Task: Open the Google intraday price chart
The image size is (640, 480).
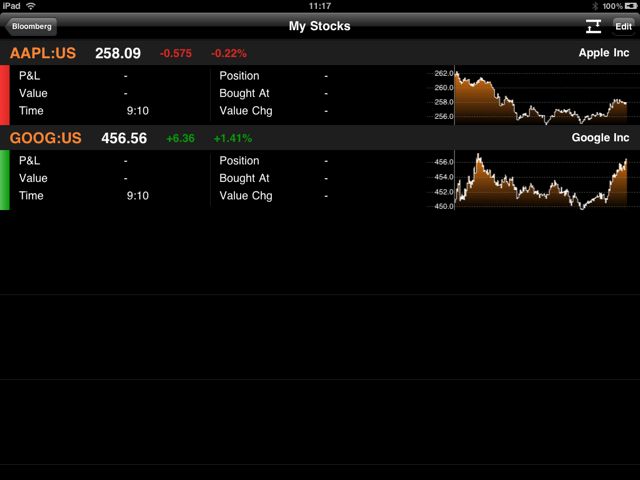Action: [x=531, y=180]
